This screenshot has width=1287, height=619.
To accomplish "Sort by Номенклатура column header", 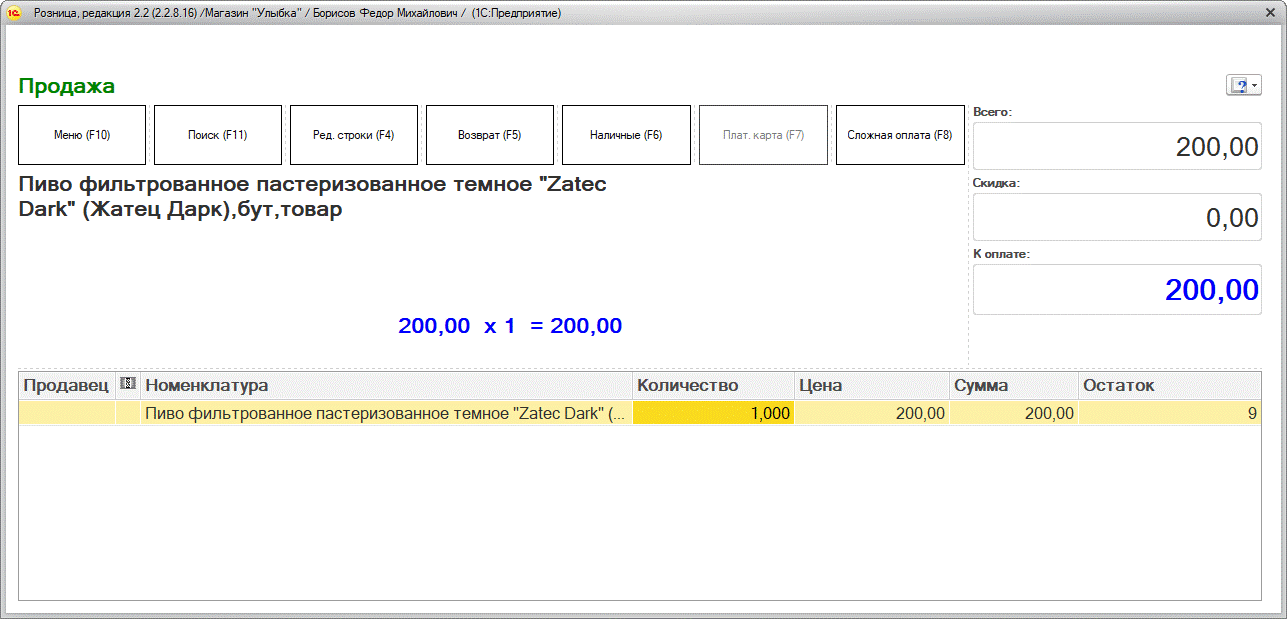I will click(387, 386).
